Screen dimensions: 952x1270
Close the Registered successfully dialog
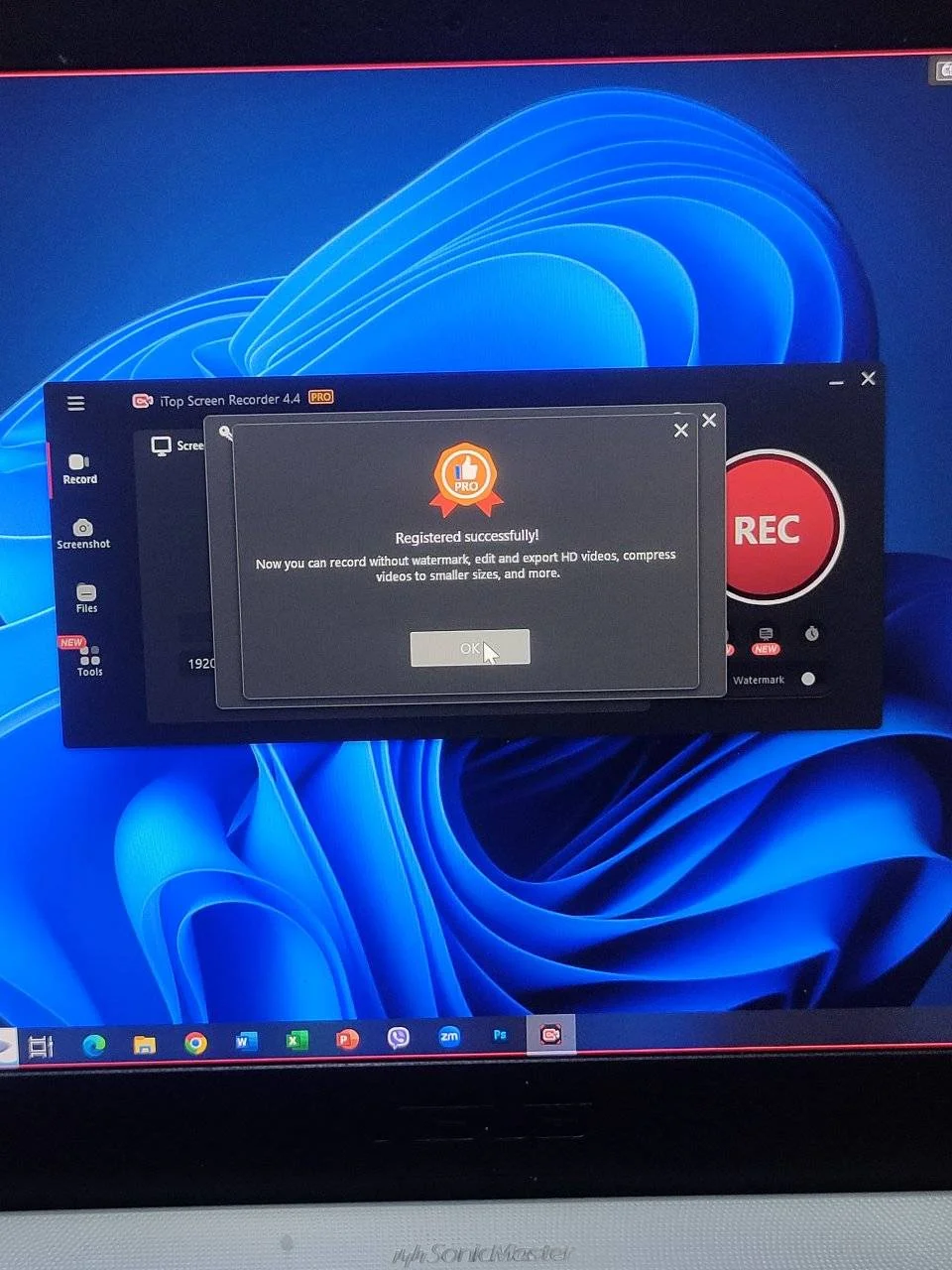click(x=681, y=431)
